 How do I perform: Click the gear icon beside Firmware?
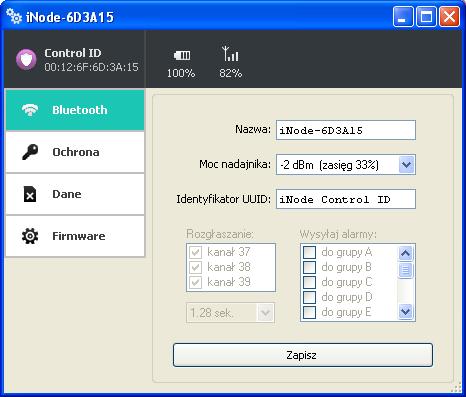coord(30,236)
